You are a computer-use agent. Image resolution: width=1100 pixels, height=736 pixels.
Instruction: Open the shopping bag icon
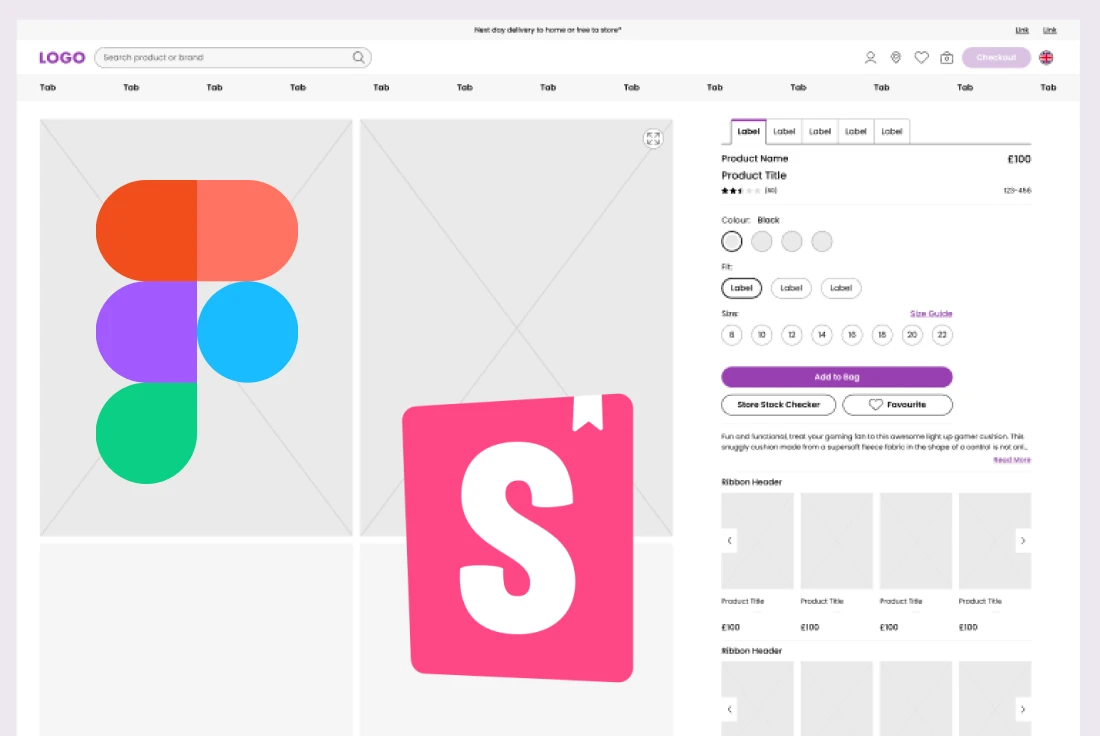(946, 58)
